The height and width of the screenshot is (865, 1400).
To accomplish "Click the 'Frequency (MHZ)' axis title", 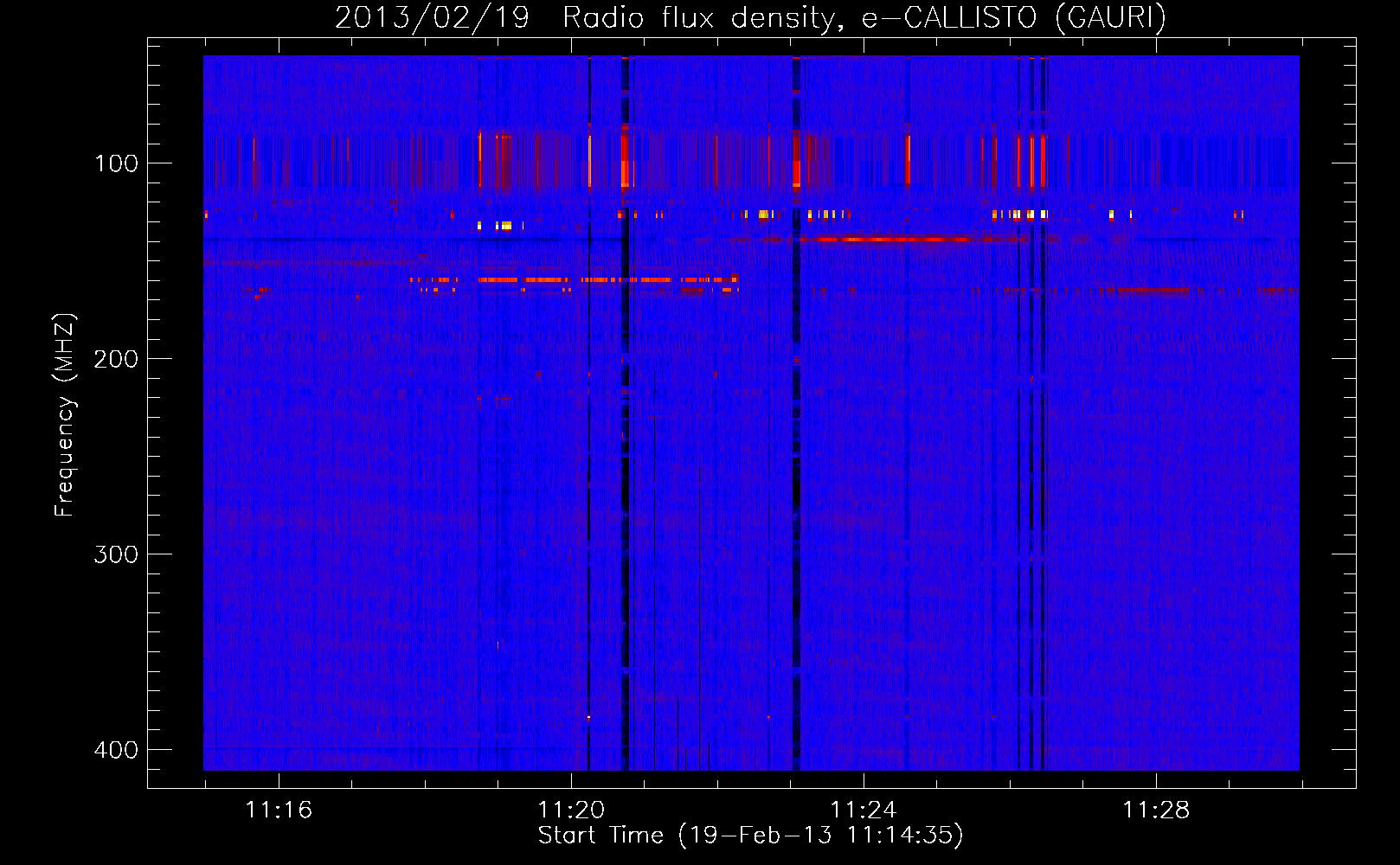I will [x=65, y=415].
